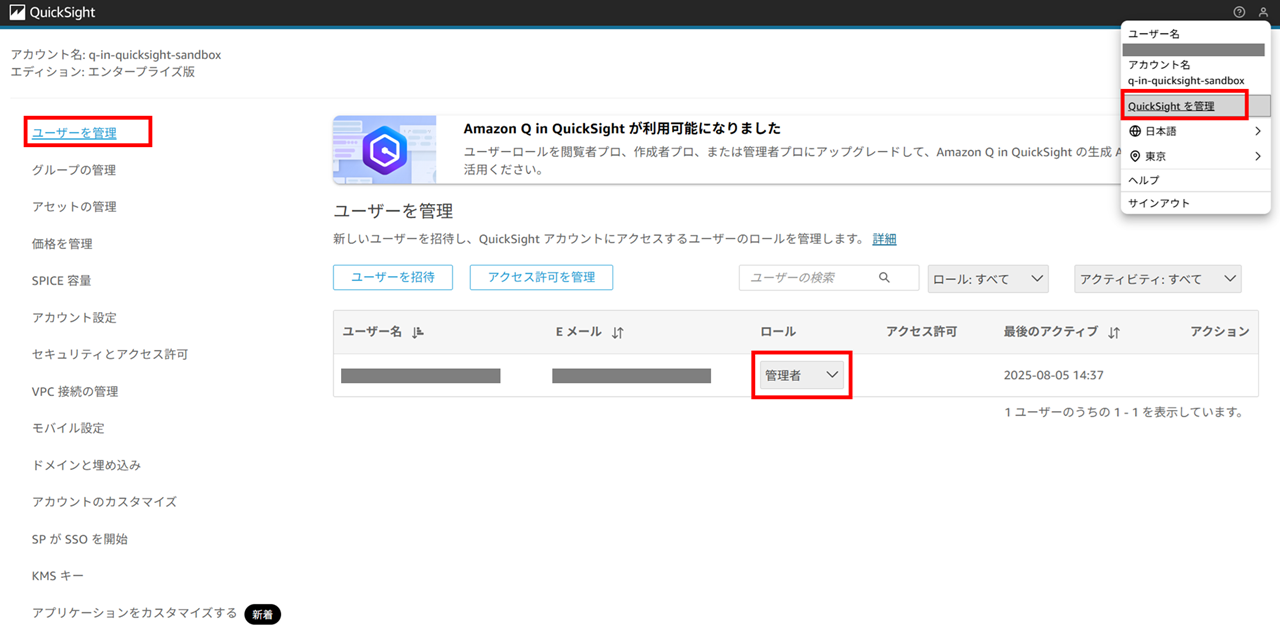Click the ユーザーを招待 button

click(x=393, y=278)
